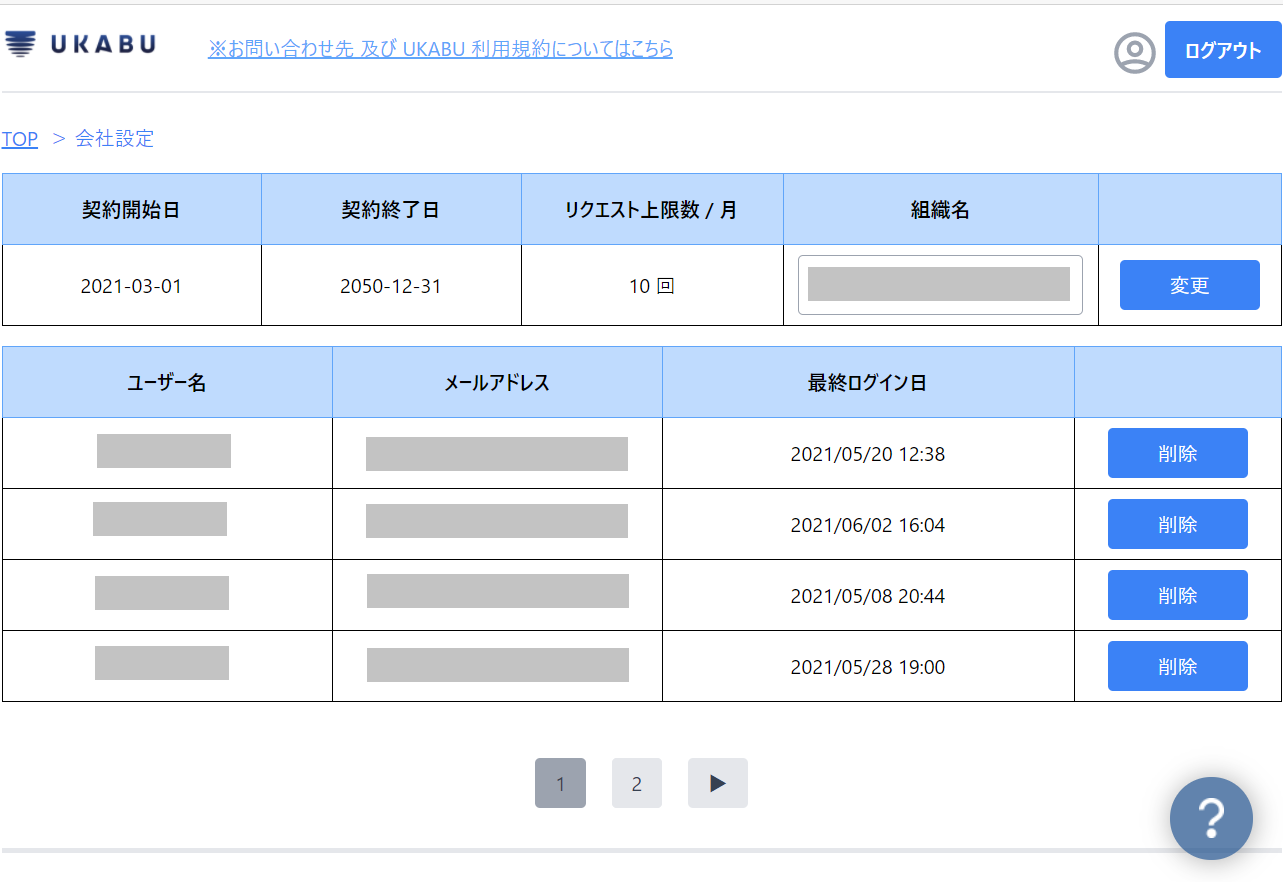Click the 2021/05/20 12:38 login date
Viewport: 1283px width, 882px height.
point(868,454)
